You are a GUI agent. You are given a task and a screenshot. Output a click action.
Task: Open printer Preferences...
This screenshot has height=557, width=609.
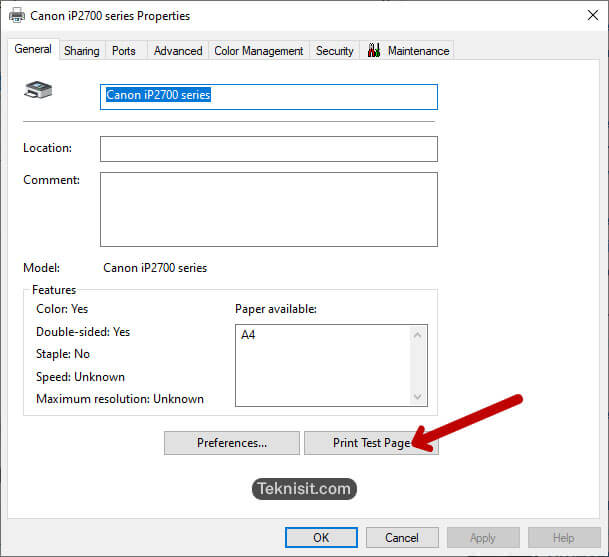[232, 443]
